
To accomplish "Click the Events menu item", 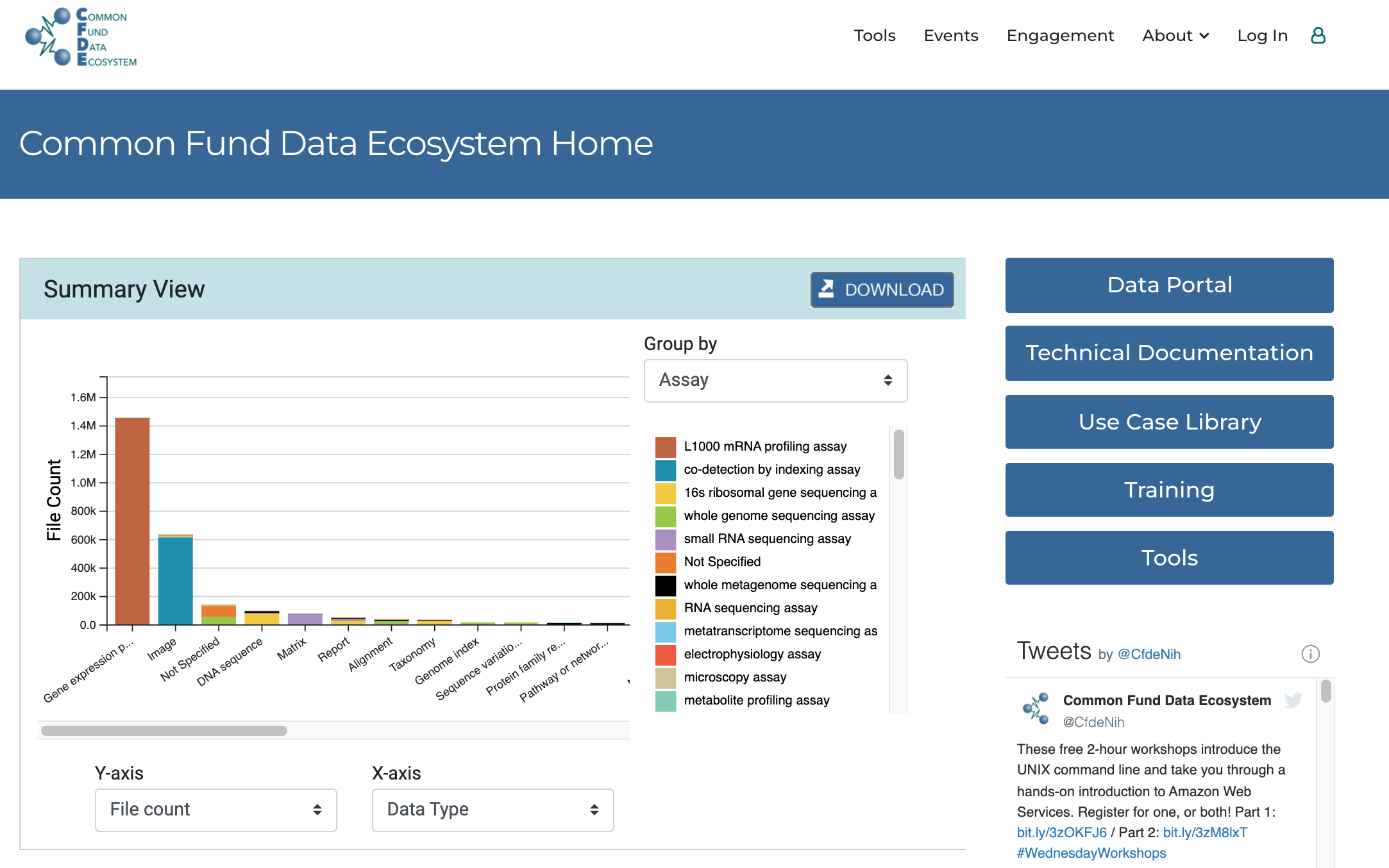I will 951,35.
